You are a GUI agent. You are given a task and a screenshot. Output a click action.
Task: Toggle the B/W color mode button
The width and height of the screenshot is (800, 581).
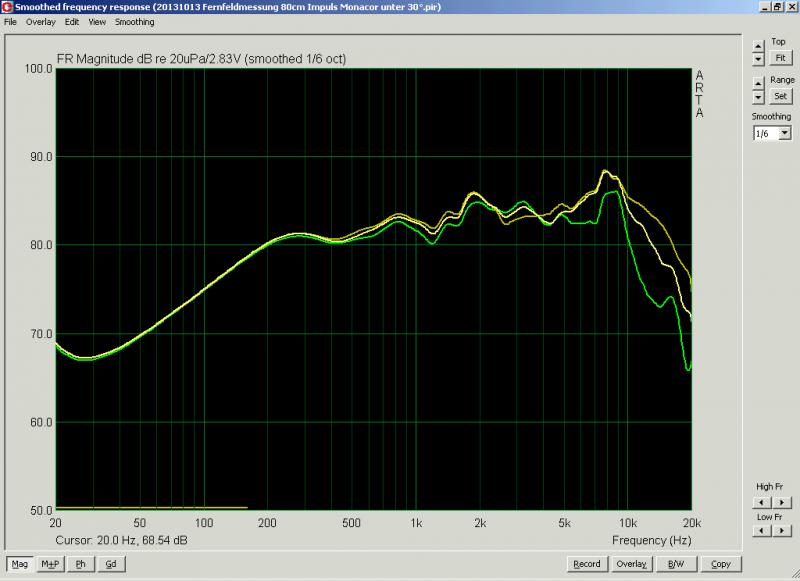676,564
